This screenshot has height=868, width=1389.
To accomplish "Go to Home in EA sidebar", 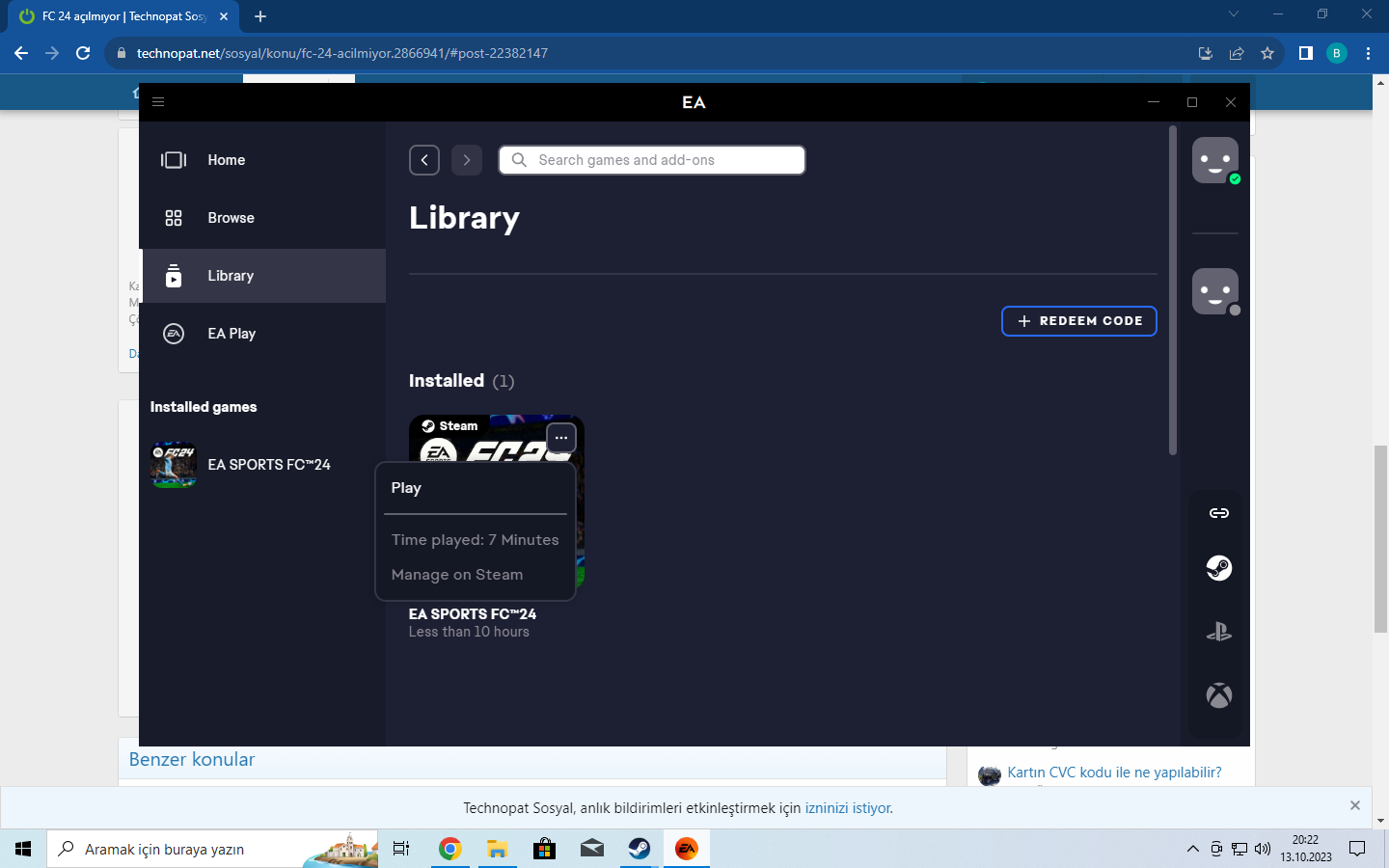I will click(262, 160).
